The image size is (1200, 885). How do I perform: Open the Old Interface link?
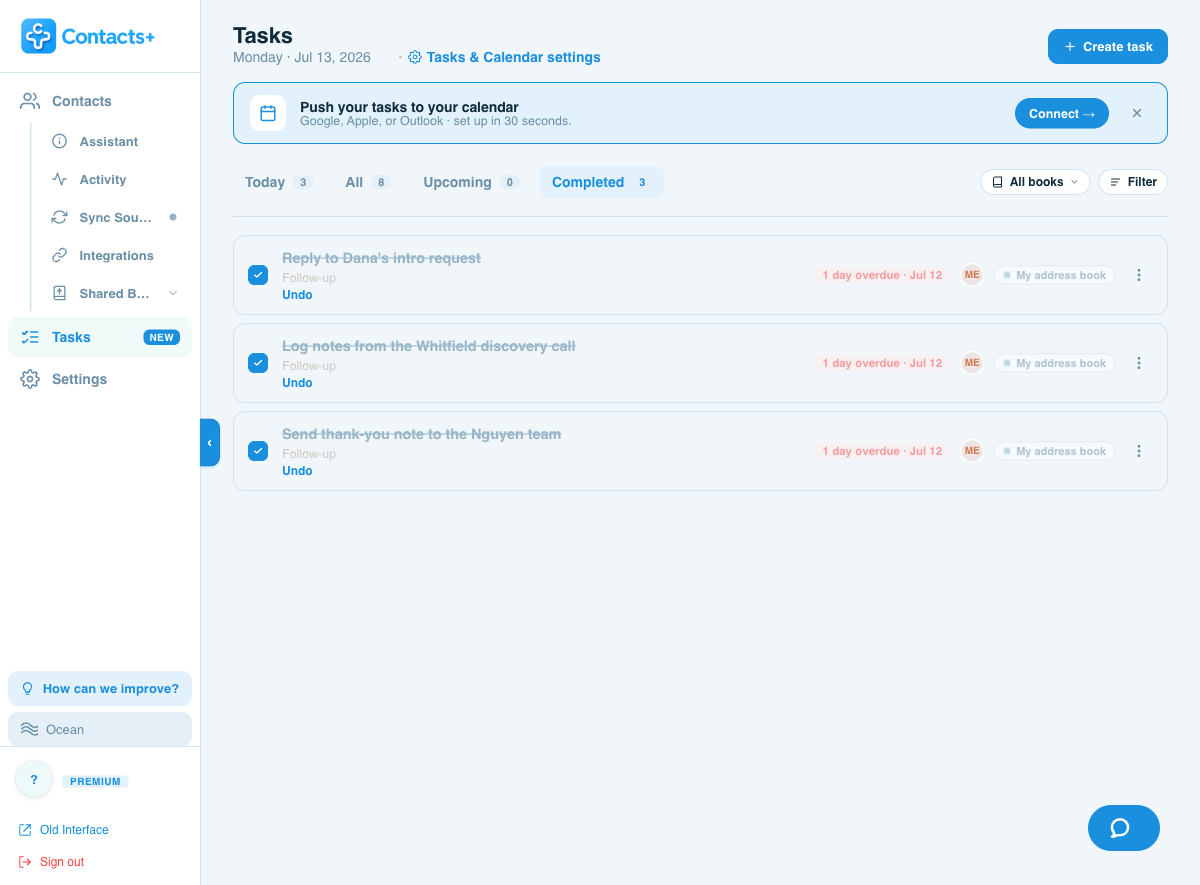pyautogui.click(x=64, y=830)
